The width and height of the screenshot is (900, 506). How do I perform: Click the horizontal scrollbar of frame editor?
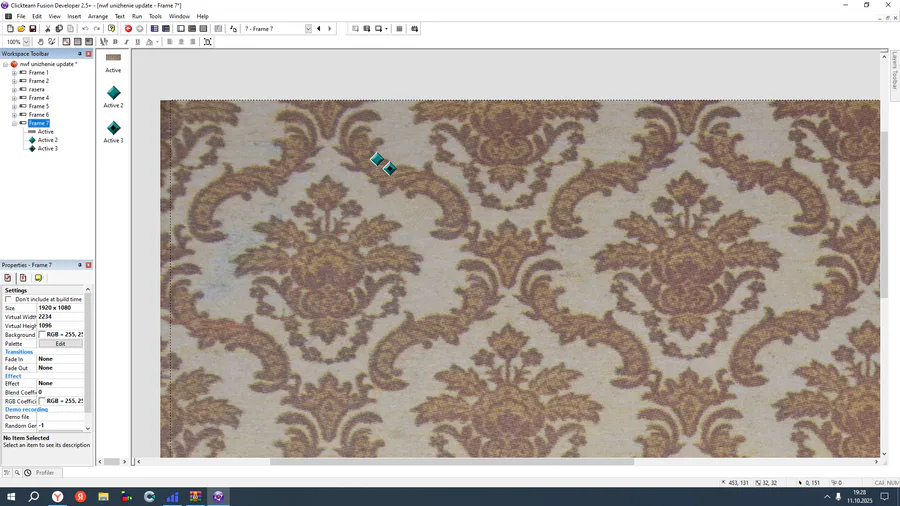(452, 462)
